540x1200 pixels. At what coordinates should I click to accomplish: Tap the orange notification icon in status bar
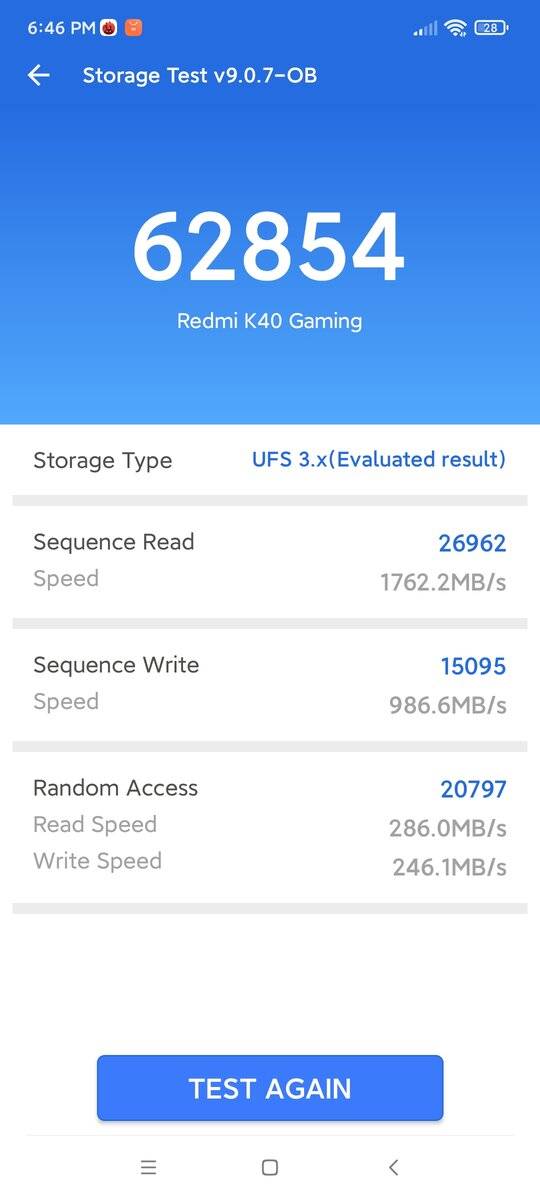pos(133,28)
